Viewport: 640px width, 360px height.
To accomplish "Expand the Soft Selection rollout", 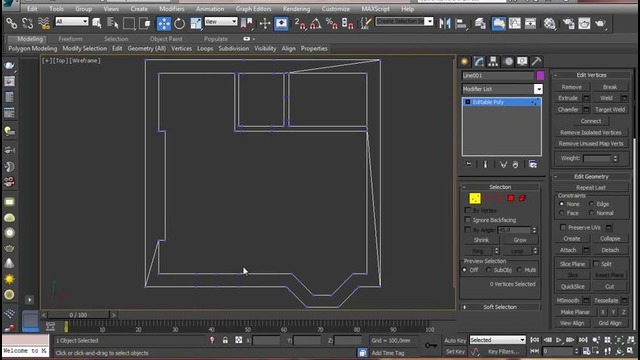I will click(x=500, y=307).
